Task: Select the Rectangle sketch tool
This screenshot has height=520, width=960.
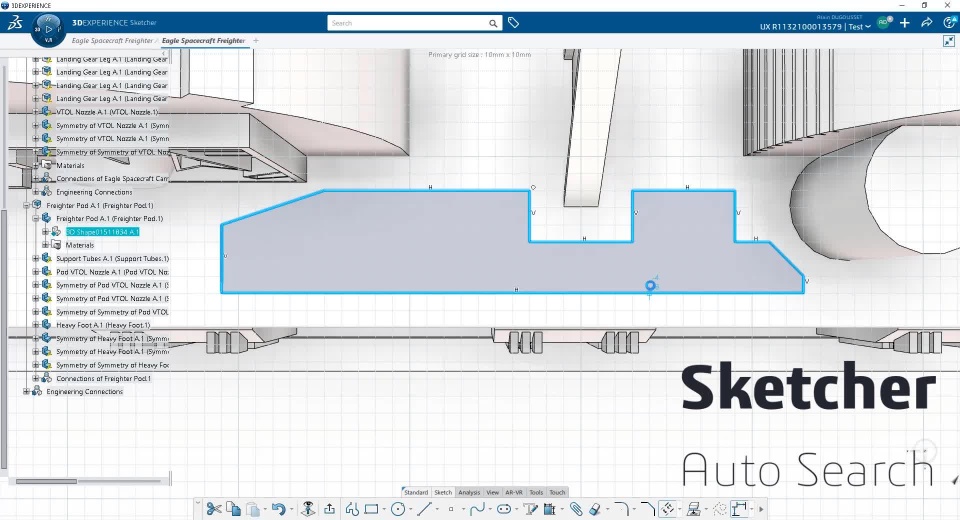Action: click(x=371, y=509)
